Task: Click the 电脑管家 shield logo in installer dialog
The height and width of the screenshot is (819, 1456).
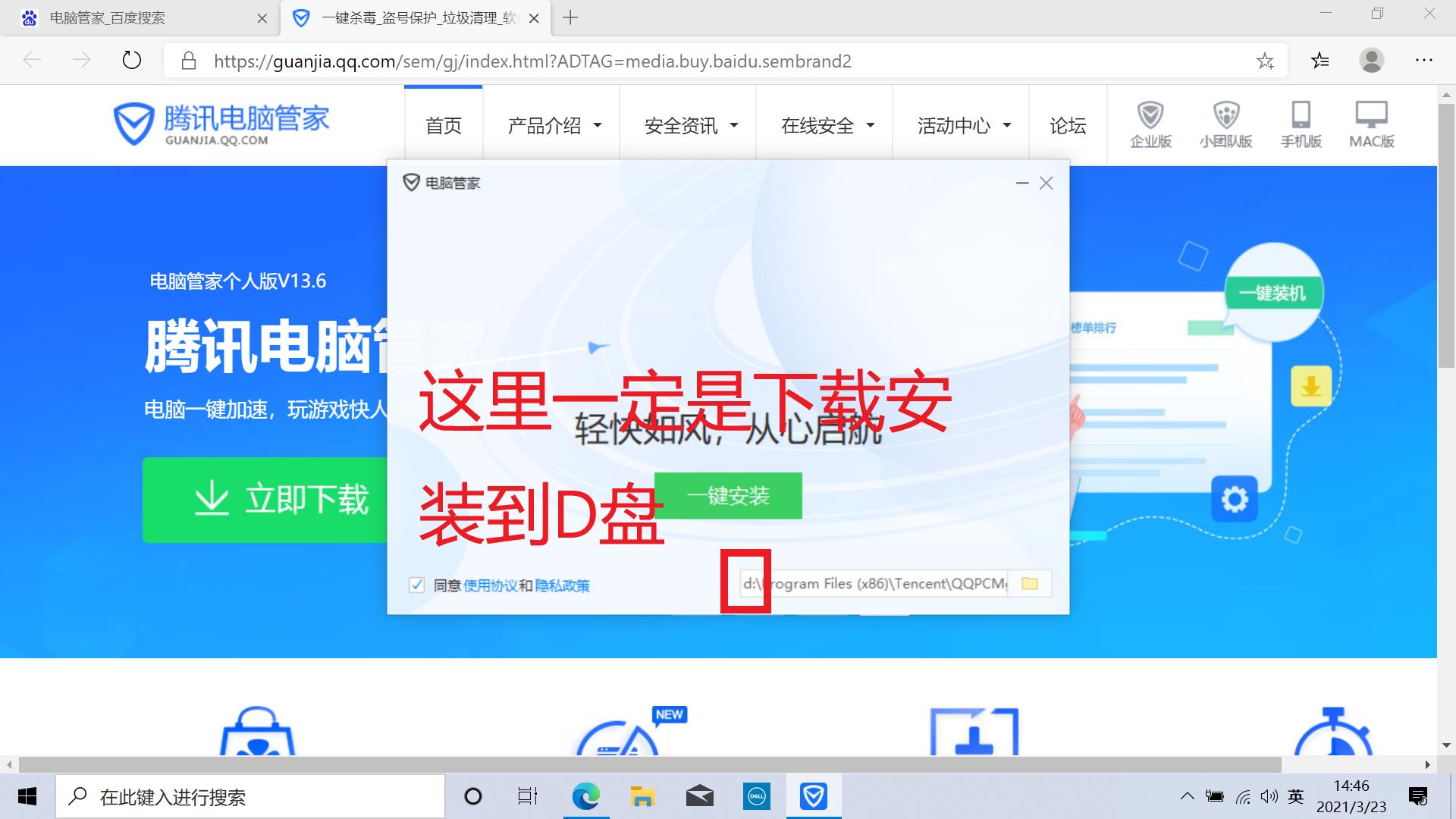Action: 410,182
